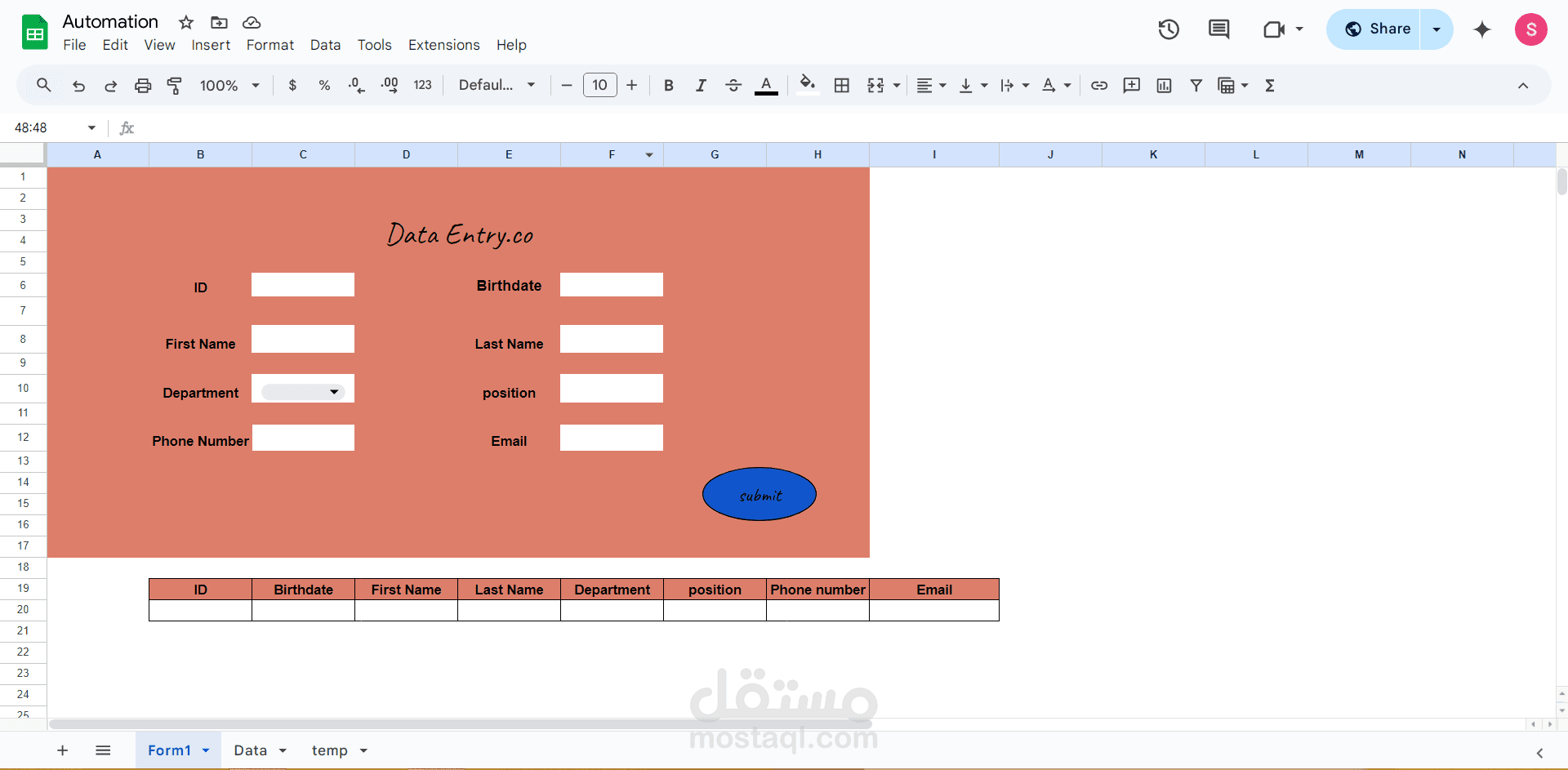Image resolution: width=1568 pixels, height=770 pixels.
Task: Open text wrapping dropdown
Action: point(1014,86)
